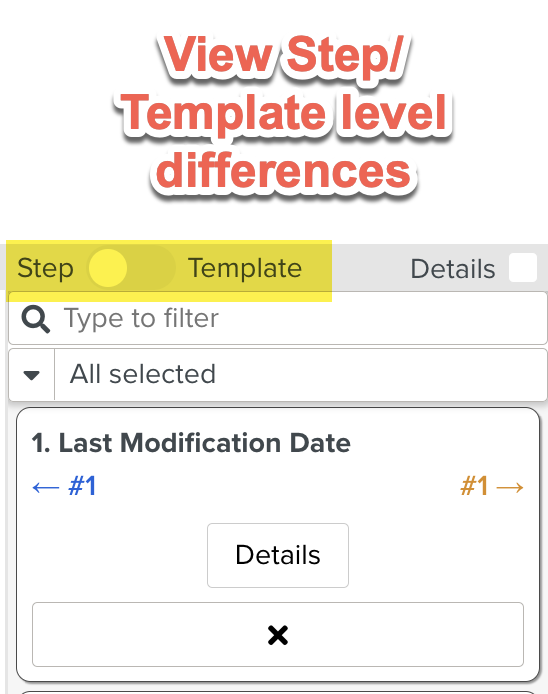The width and height of the screenshot is (548, 694).
Task: Follow the orange #1 link
Action: [475, 486]
